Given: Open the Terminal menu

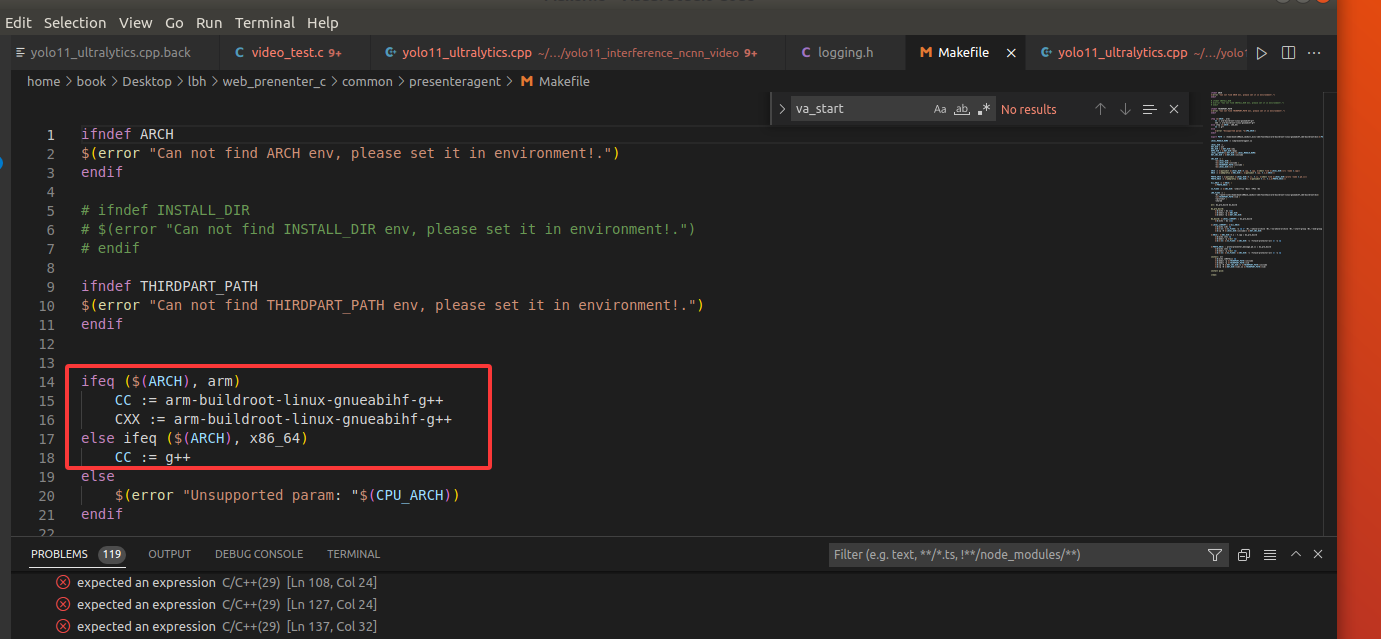Looking at the screenshot, I should click(265, 22).
